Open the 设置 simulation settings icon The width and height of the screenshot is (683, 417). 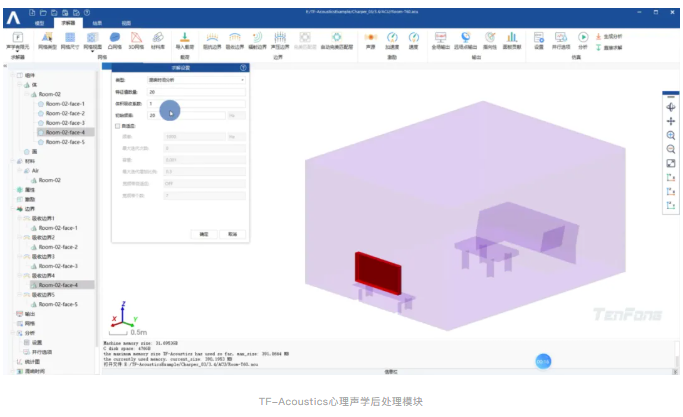[x=539, y=37]
